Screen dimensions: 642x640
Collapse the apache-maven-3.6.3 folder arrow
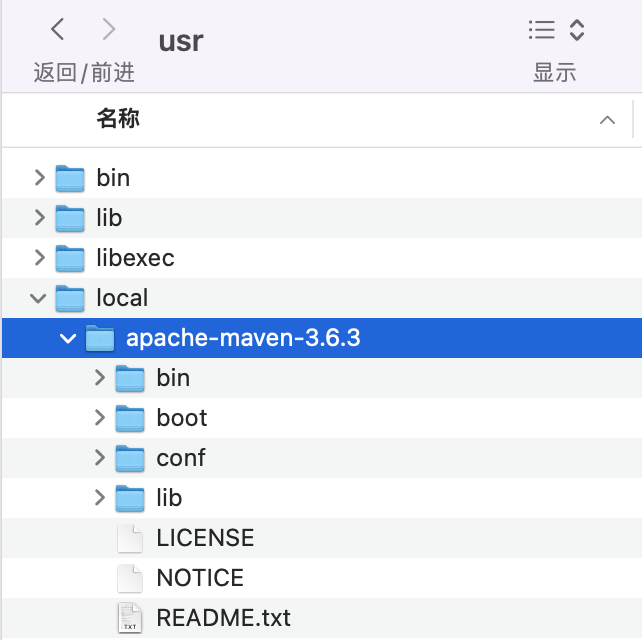[x=68, y=338]
